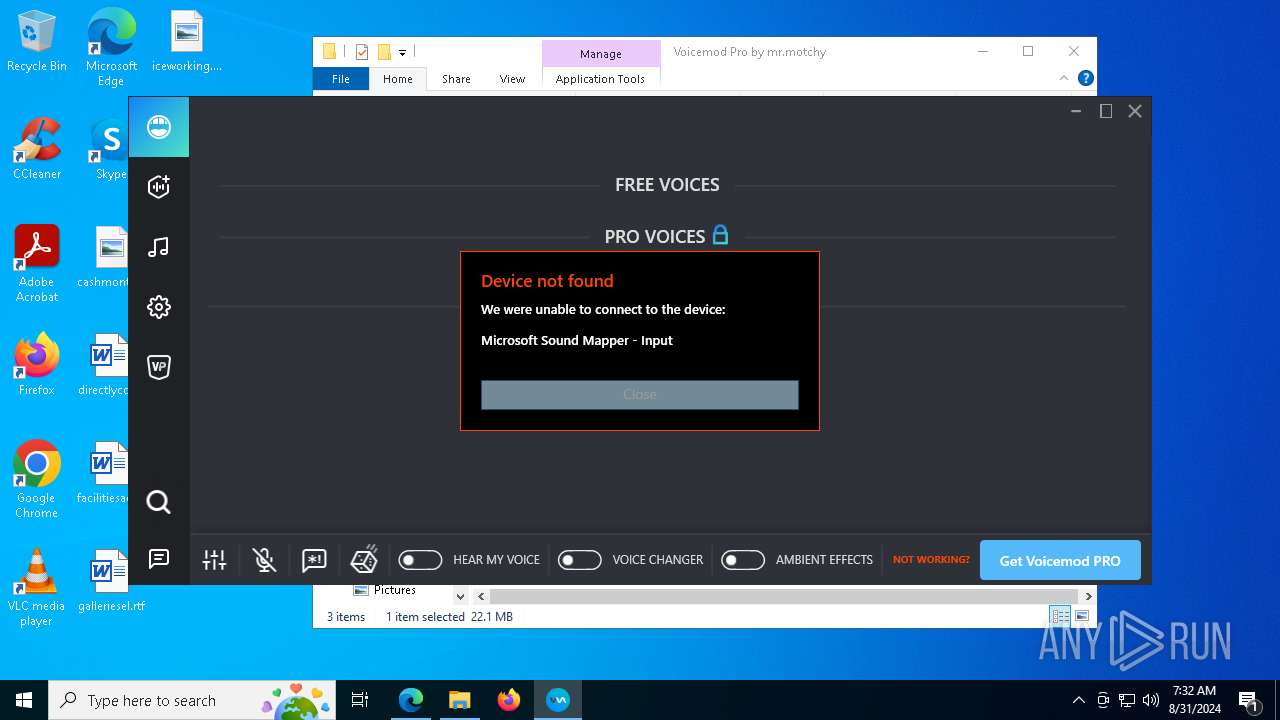The width and height of the screenshot is (1280, 720).
Task: Open Firefox from the taskbar
Action: 509,700
